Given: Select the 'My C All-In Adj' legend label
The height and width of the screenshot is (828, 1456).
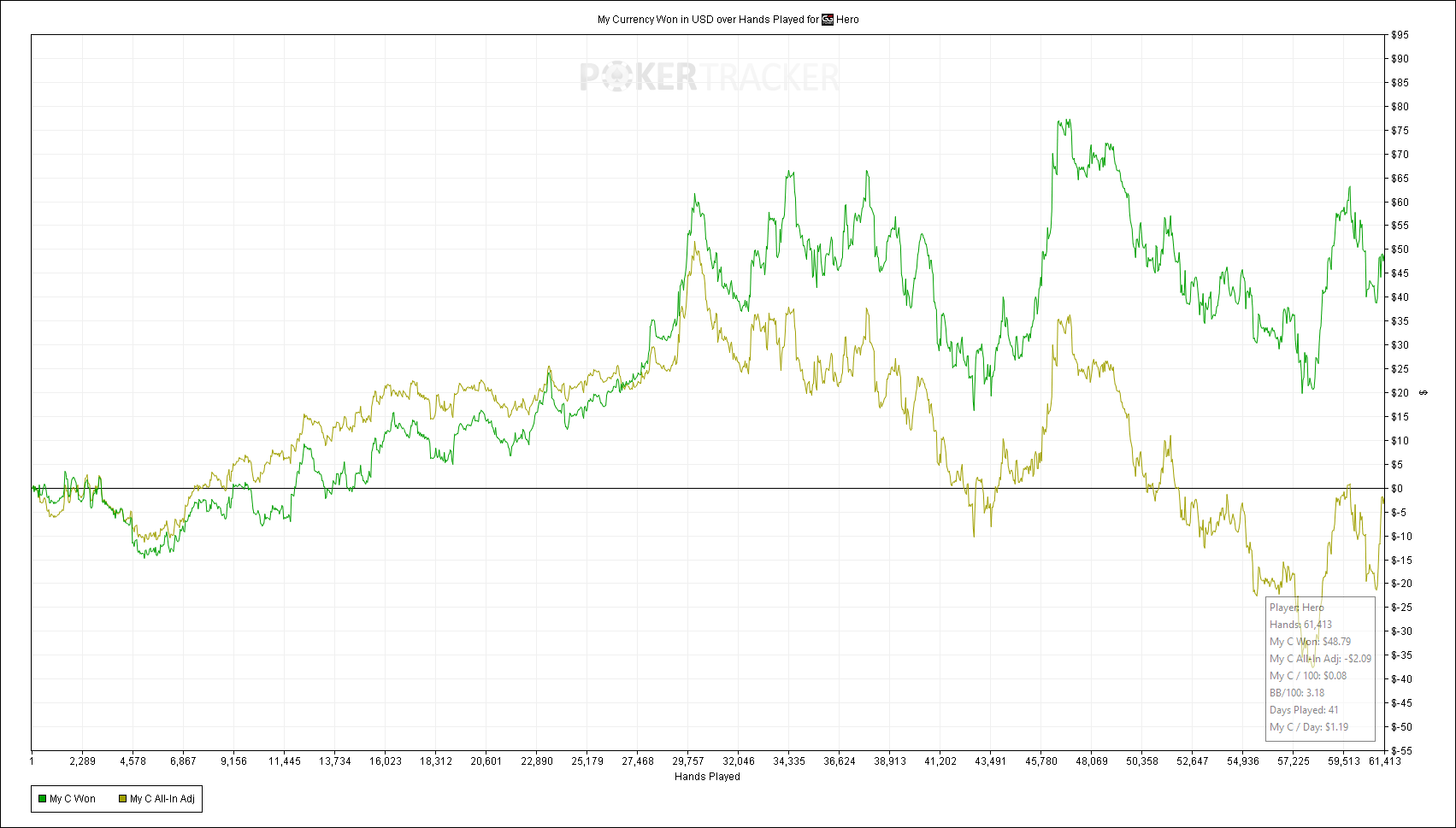Looking at the screenshot, I should coord(162,799).
